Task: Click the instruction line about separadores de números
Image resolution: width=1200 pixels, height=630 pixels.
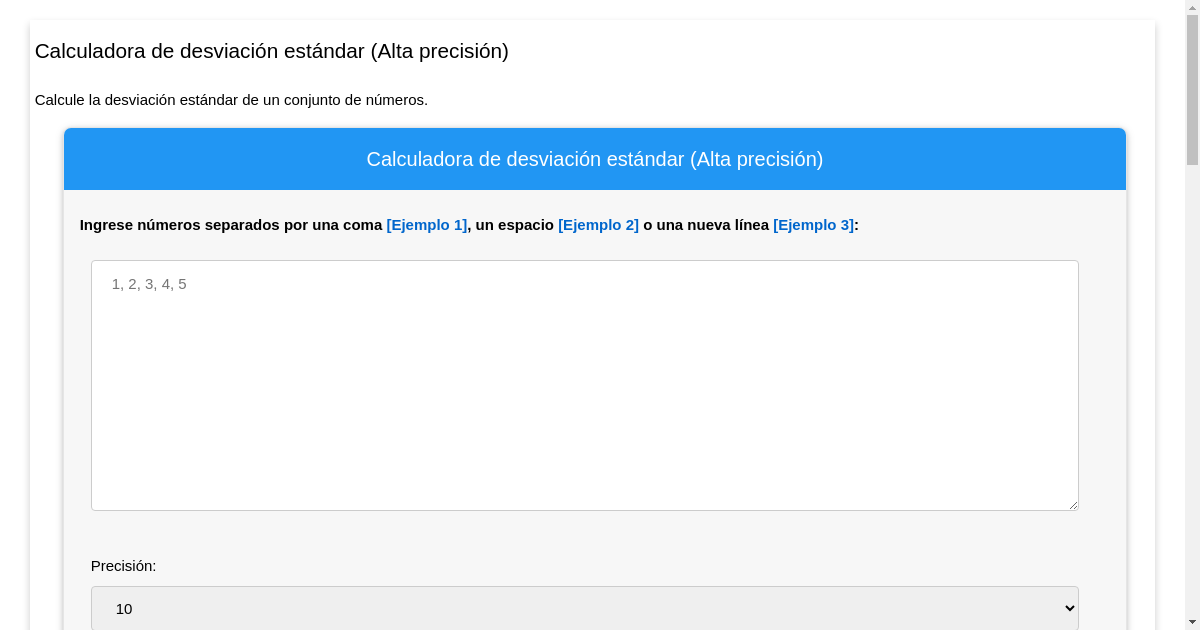Action: coord(467,225)
